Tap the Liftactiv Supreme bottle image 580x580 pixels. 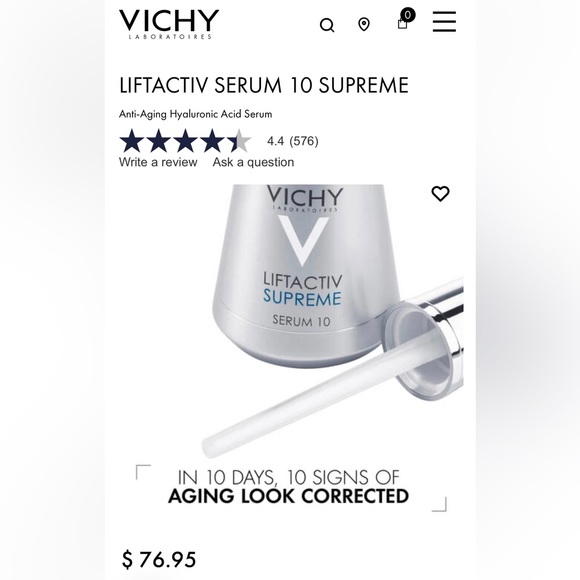[x=303, y=276]
